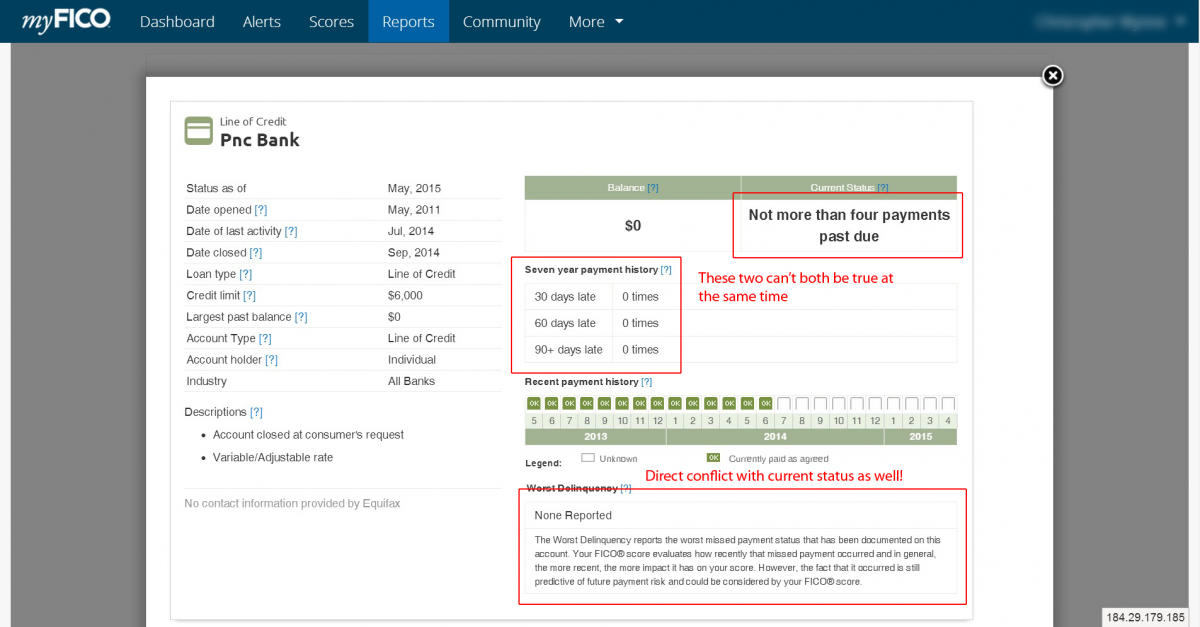Screen dimensions: 1200x627
Task: Show help for Loan type
Action: pyautogui.click(x=245, y=274)
